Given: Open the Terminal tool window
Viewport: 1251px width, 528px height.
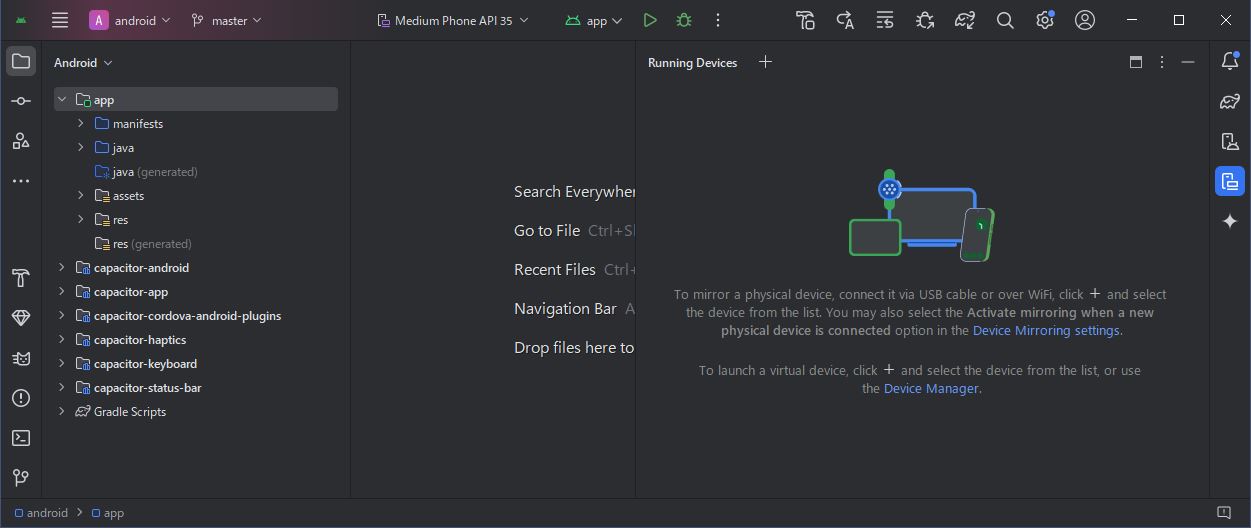Looking at the screenshot, I should point(21,438).
